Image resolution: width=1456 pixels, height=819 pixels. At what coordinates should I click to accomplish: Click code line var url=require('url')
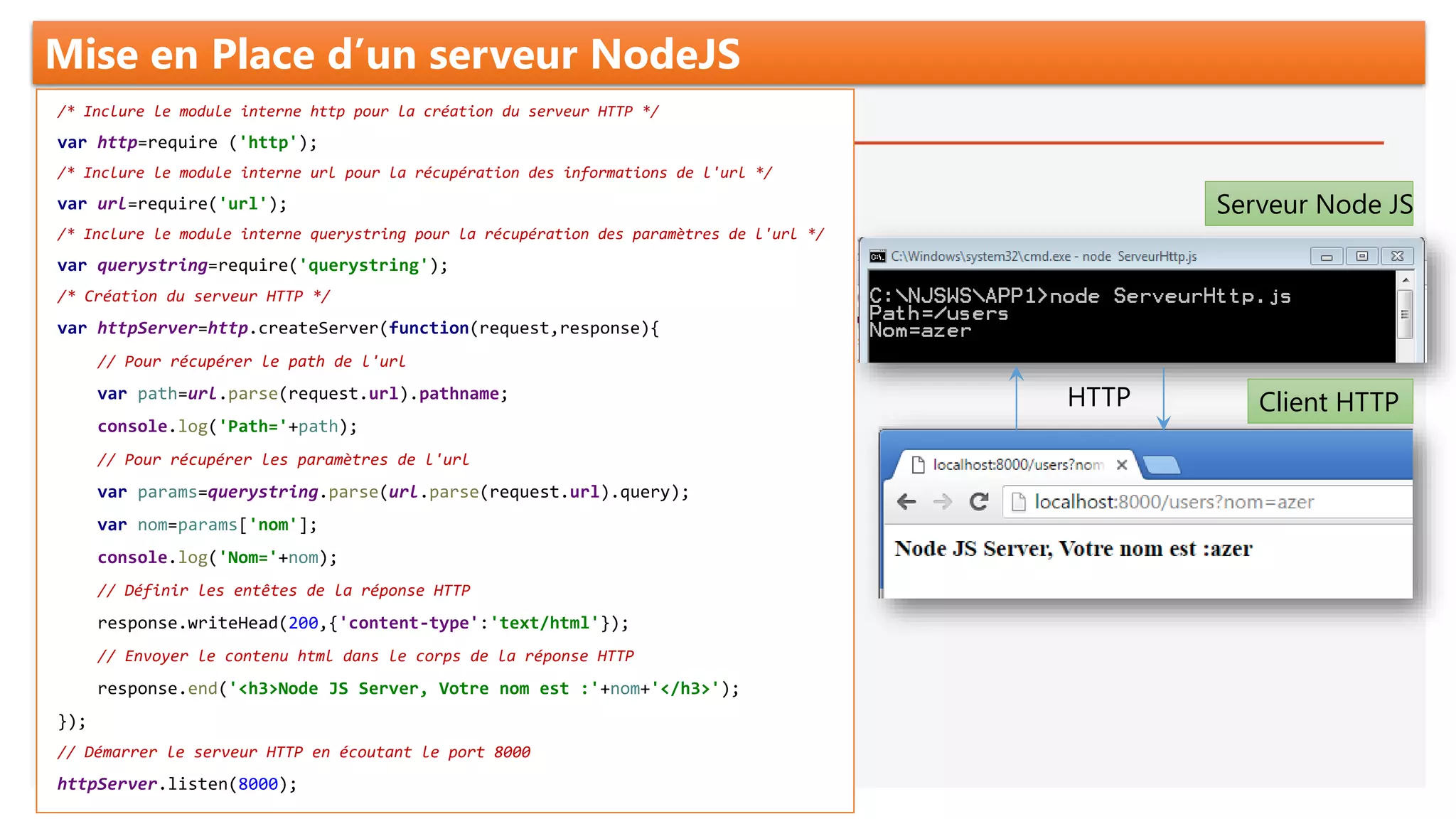point(172,204)
